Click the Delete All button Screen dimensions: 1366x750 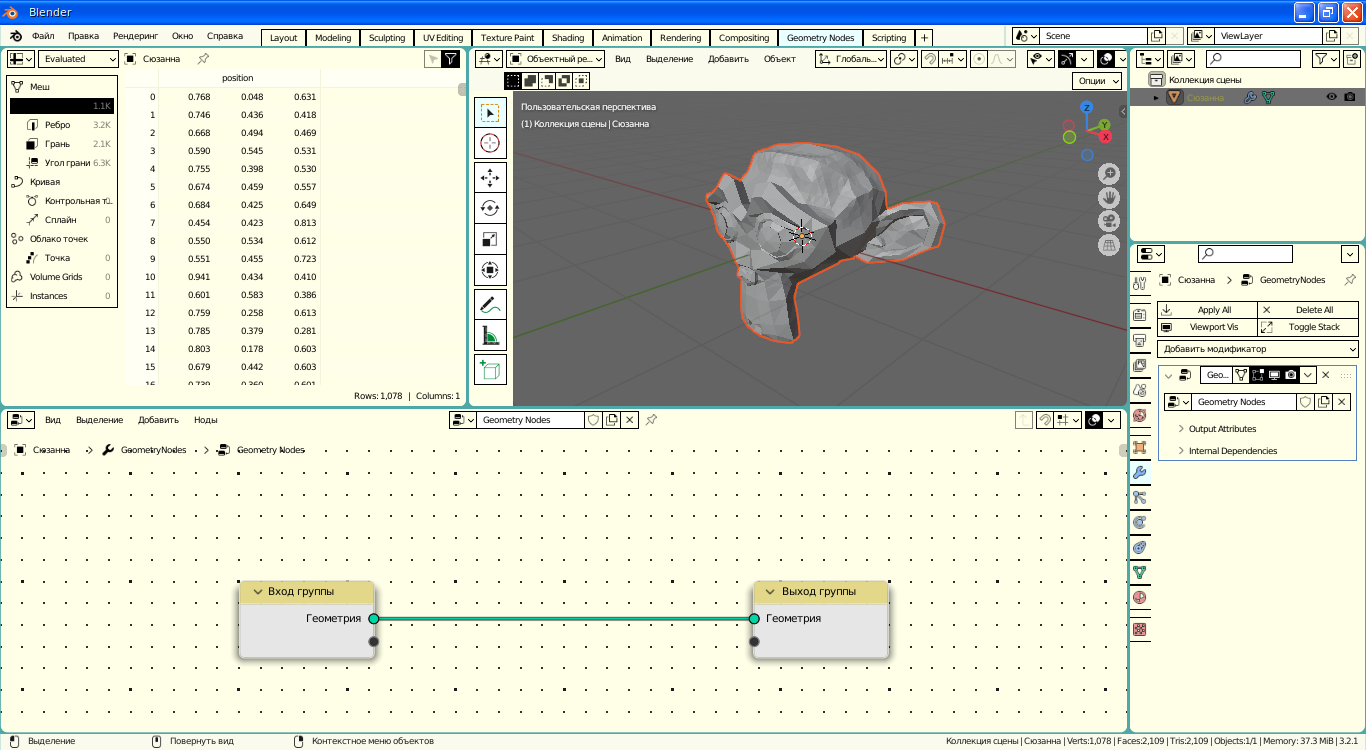(x=1308, y=310)
